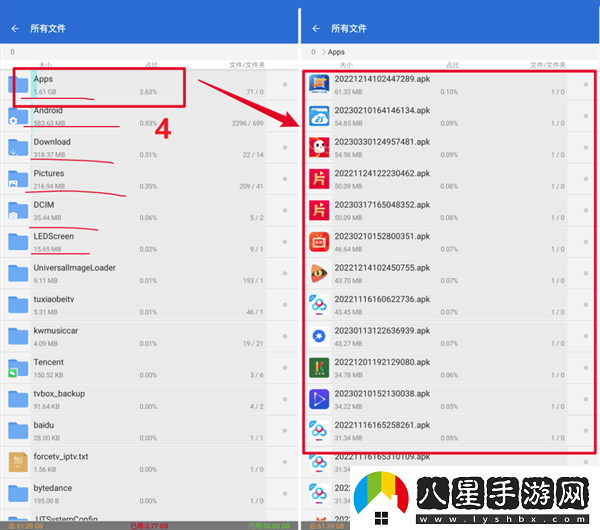This screenshot has height=530, width=600.
Task: Click 1.61 GB size of Apps
Action: (45, 92)
